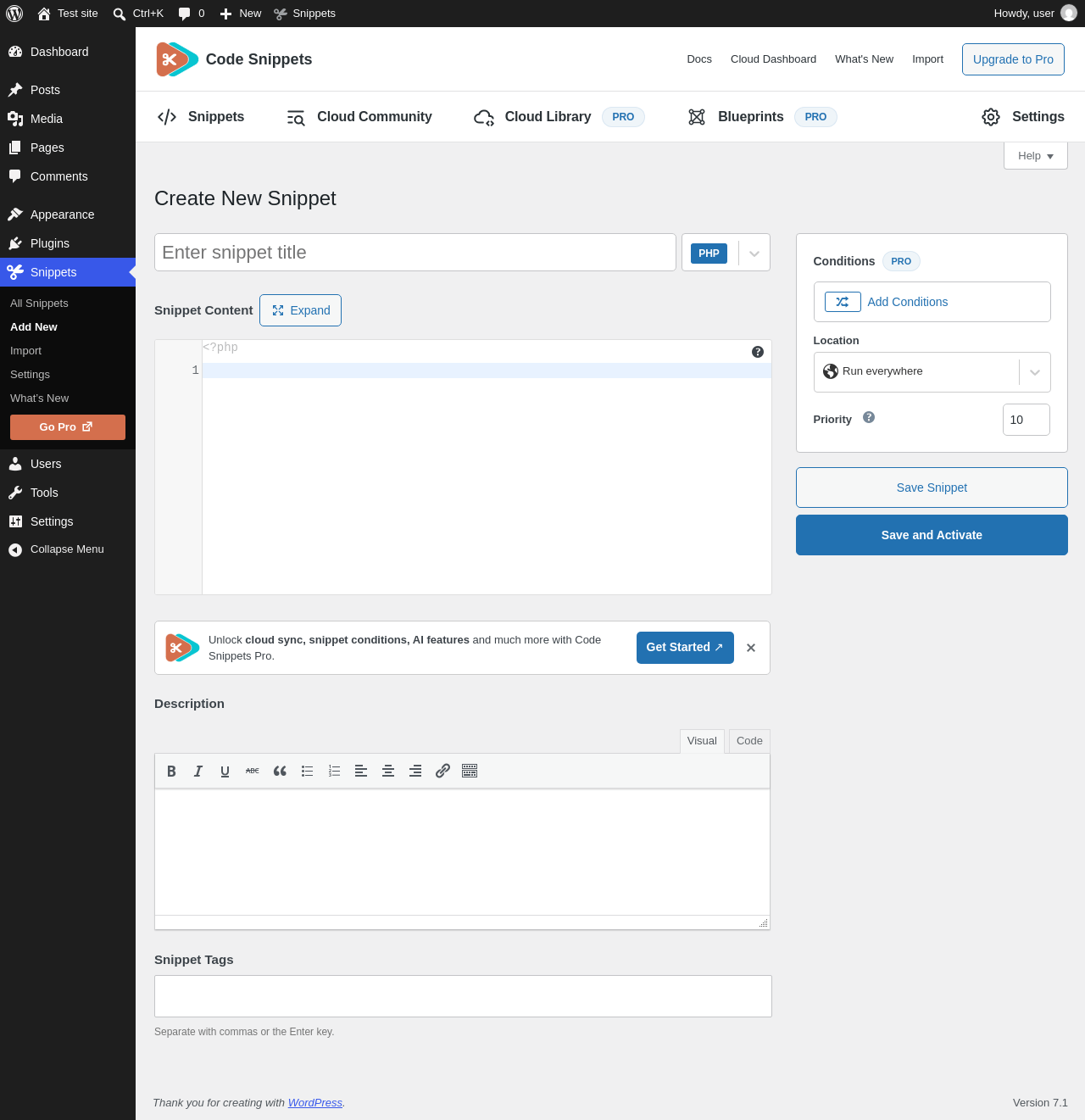Go to Dashboard in sidebar
The height and width of the screenshot is (1120, 1085).
point(68,52)
